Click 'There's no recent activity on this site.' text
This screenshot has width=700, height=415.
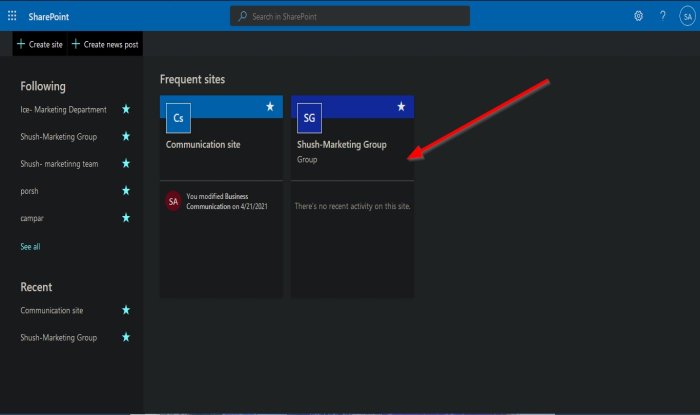[x=353, y=206]
